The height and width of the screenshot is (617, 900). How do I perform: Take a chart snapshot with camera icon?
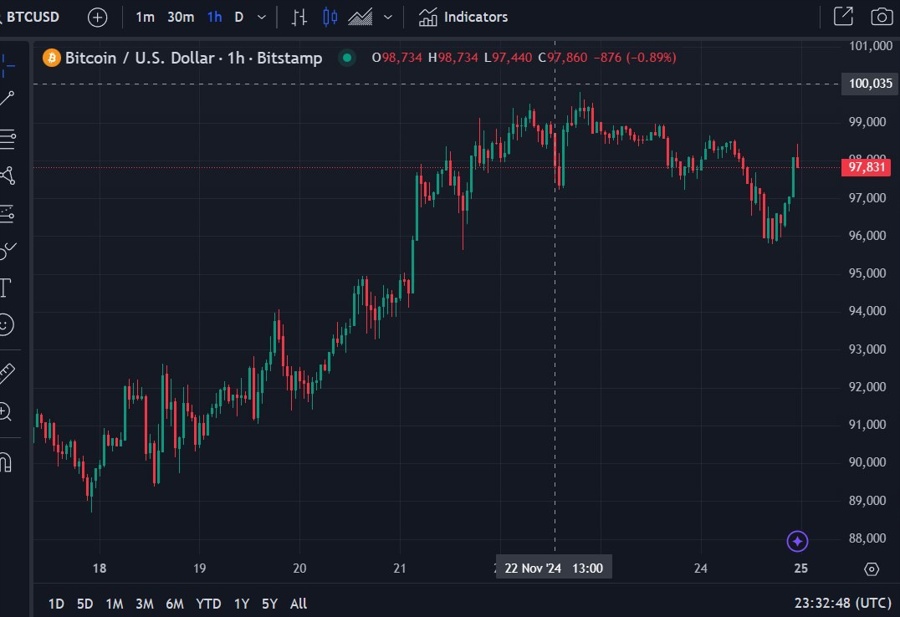pos(880,17)
